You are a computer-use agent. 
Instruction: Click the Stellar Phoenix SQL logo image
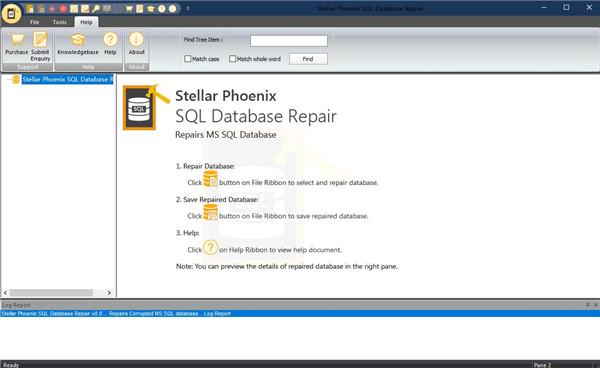(146, 107)
